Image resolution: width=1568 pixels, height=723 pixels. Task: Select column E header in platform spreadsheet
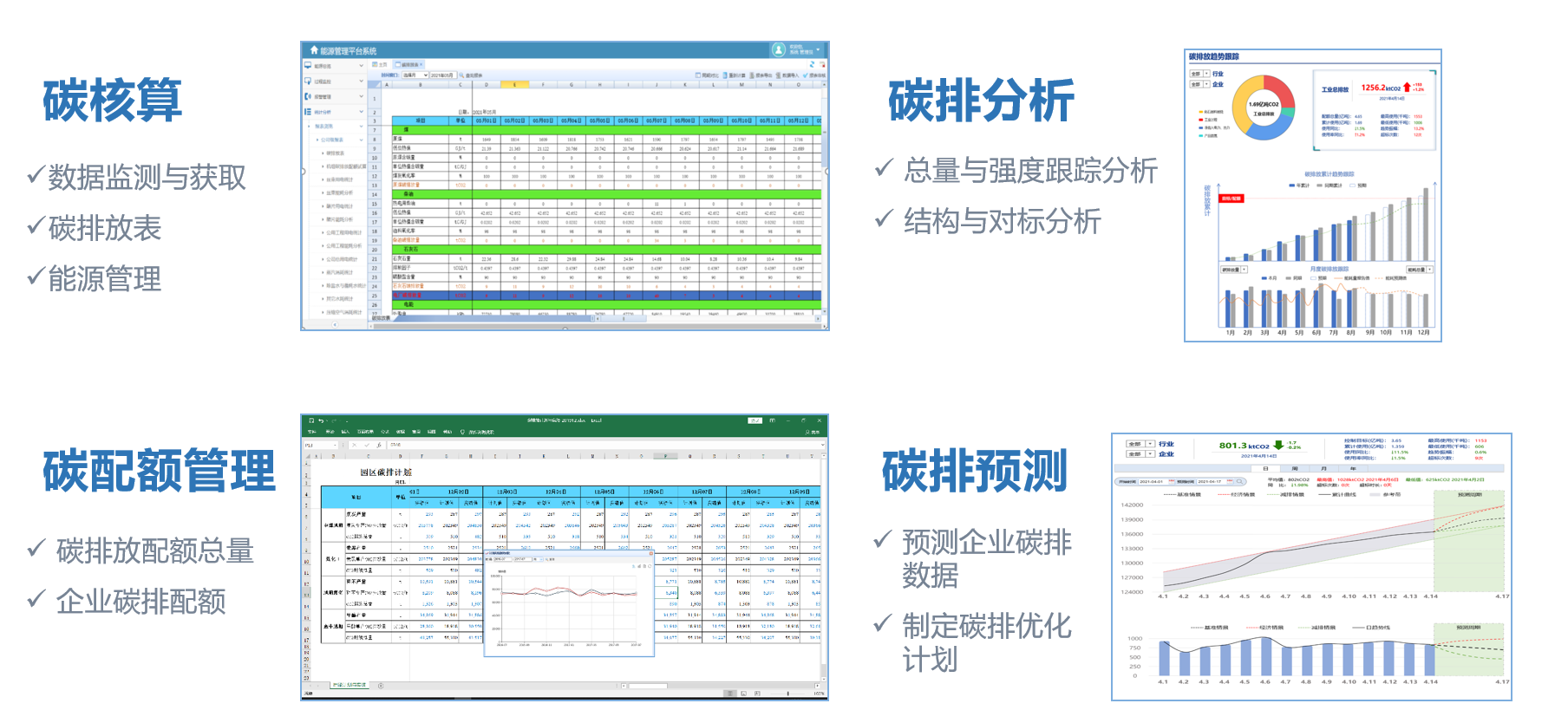514,85
